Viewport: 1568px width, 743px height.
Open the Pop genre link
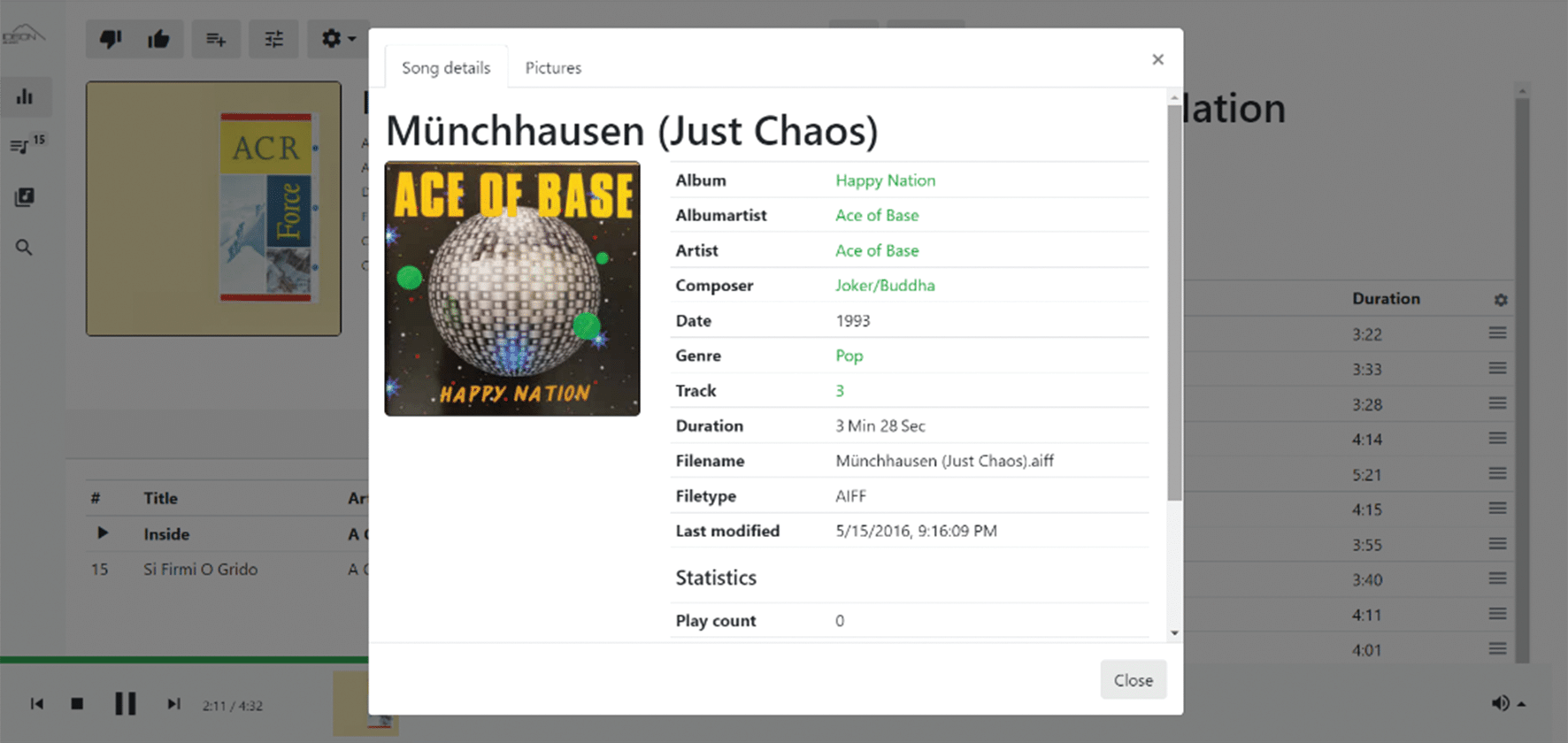[849, 356]
